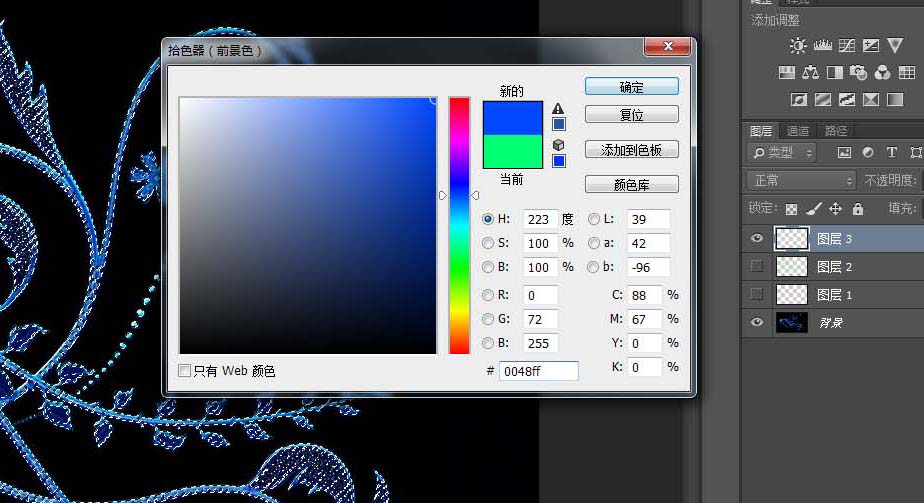Hide the 背景 layer eye icon
The height and width of the screenshot is (503, 924).
coord(757,322)
